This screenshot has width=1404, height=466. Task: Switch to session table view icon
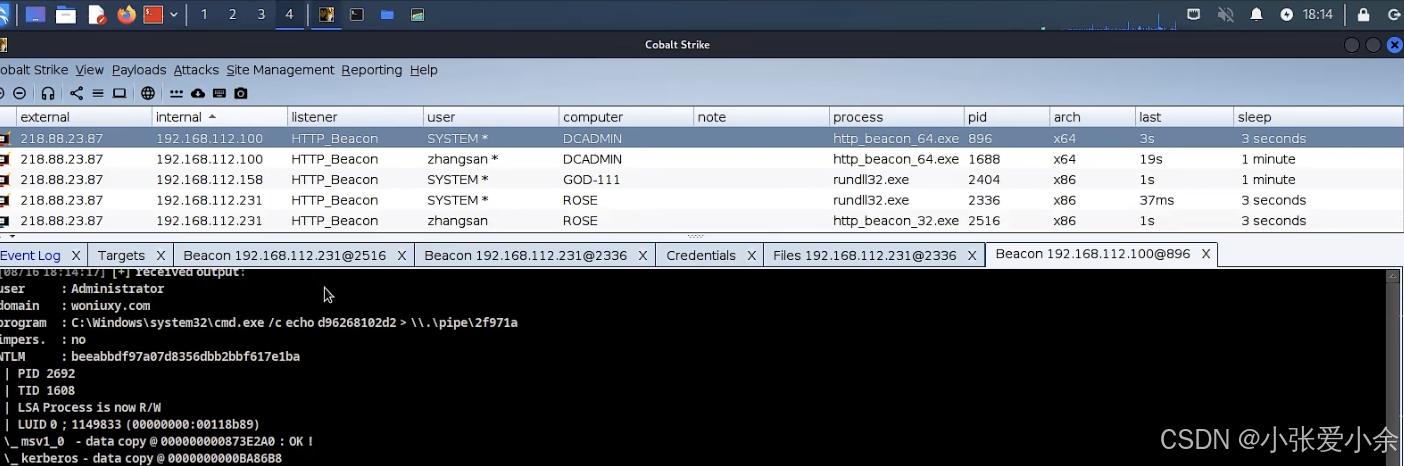pos(98,93)
